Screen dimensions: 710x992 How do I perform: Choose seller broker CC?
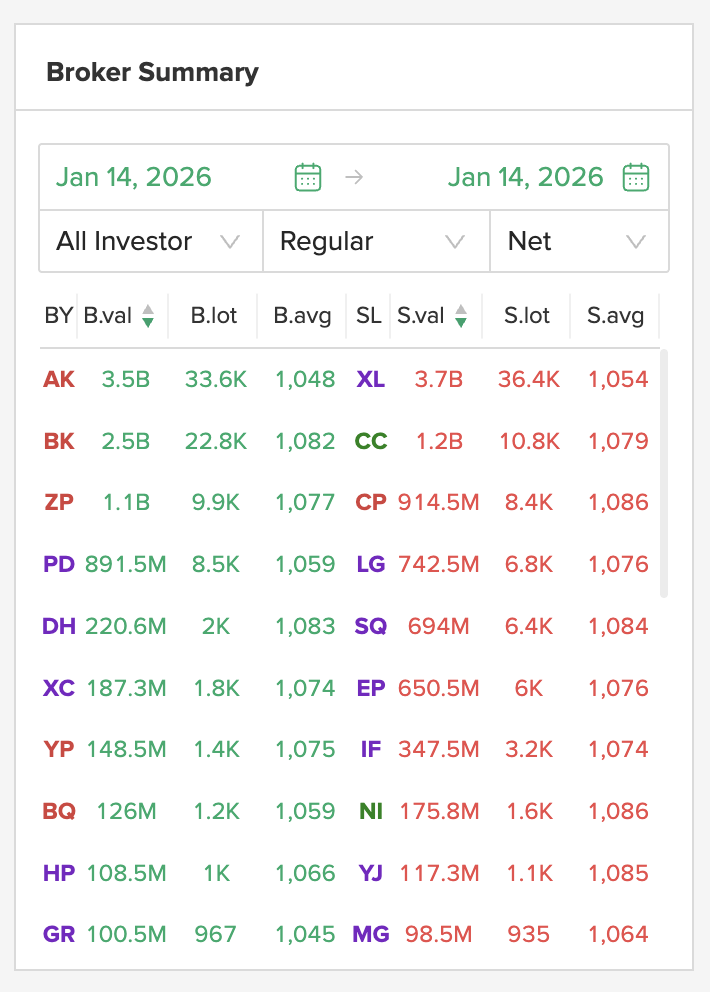click(371, 441)
